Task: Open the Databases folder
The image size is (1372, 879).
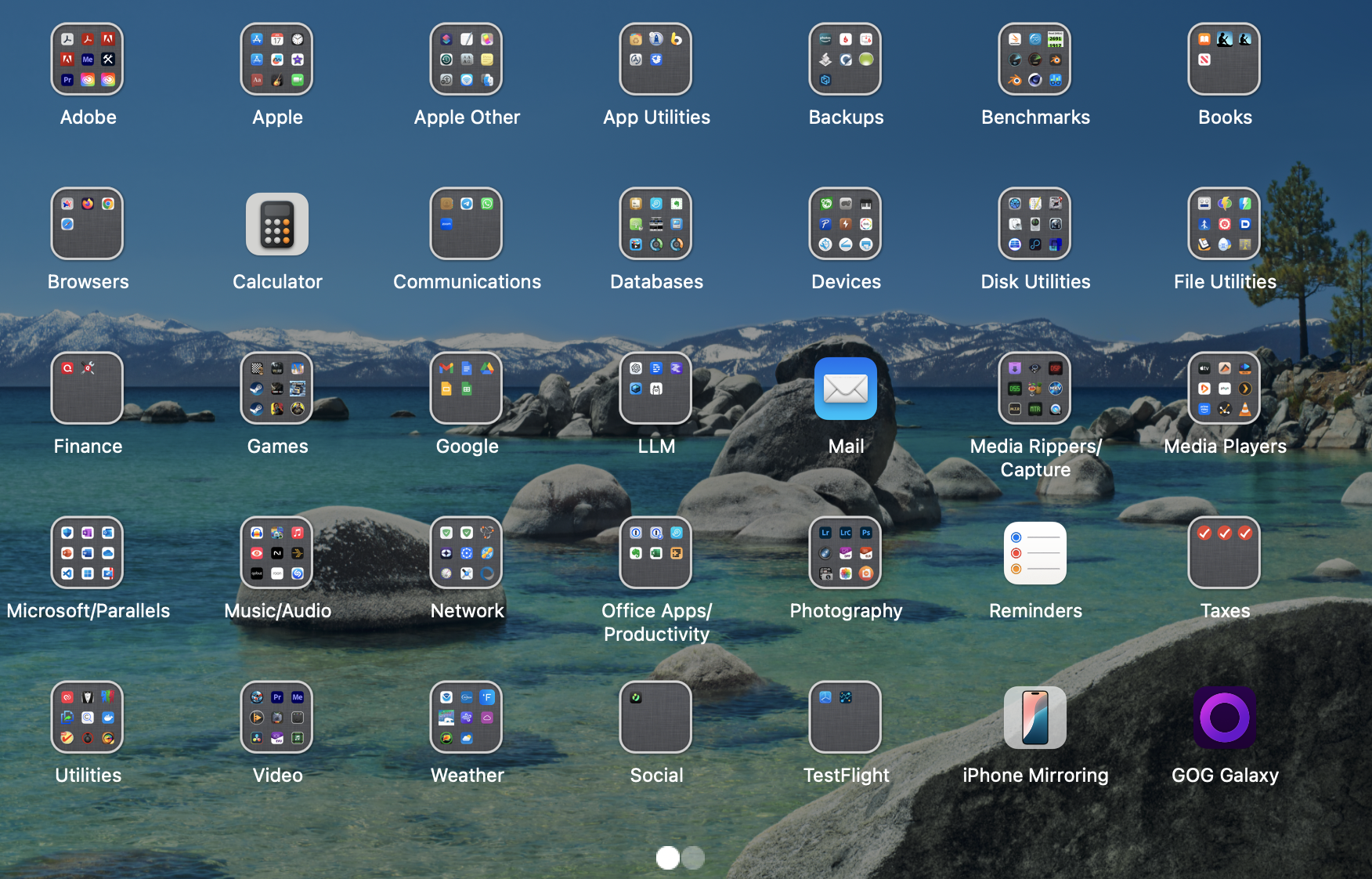Action: [656, 224]
